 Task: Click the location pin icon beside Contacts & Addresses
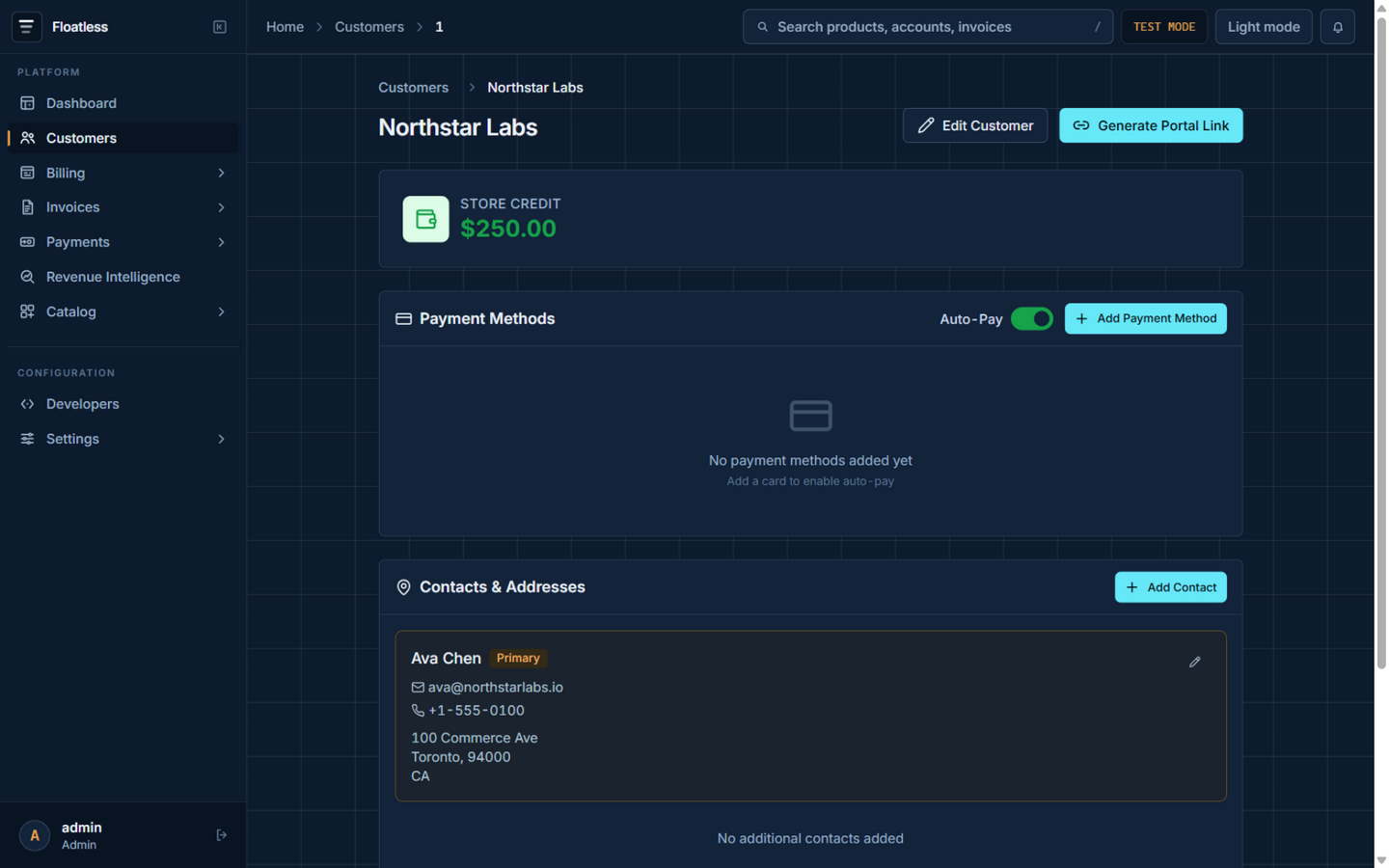tap(403, 587)
